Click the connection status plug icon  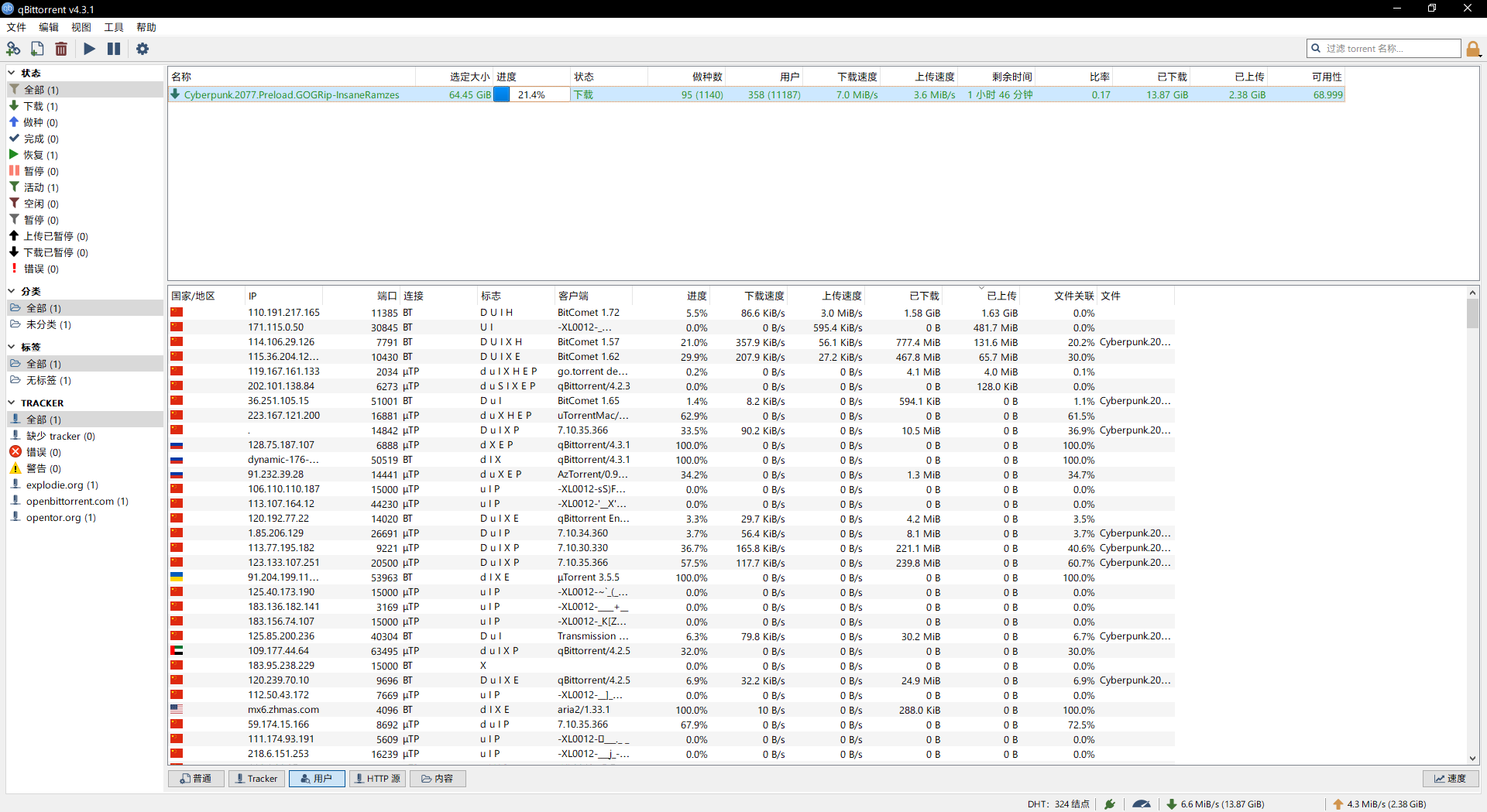(x=1110, y=803)
